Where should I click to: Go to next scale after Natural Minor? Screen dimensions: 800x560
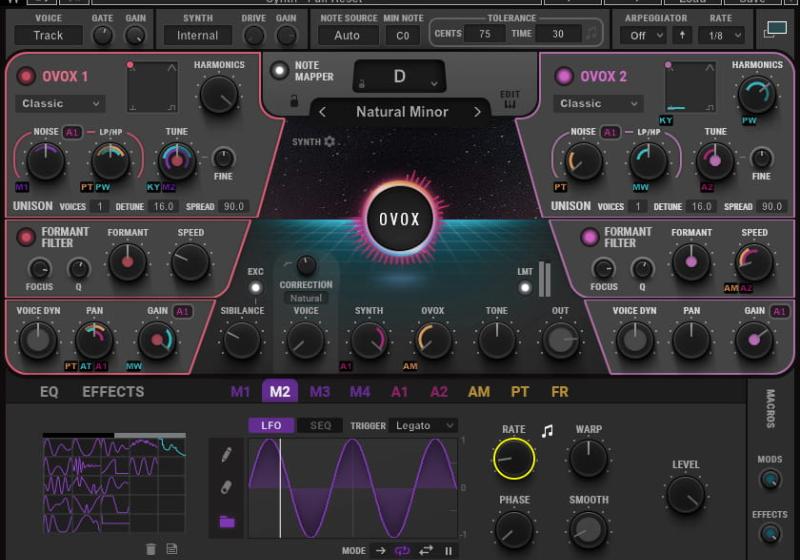click(x=477, y=112)
